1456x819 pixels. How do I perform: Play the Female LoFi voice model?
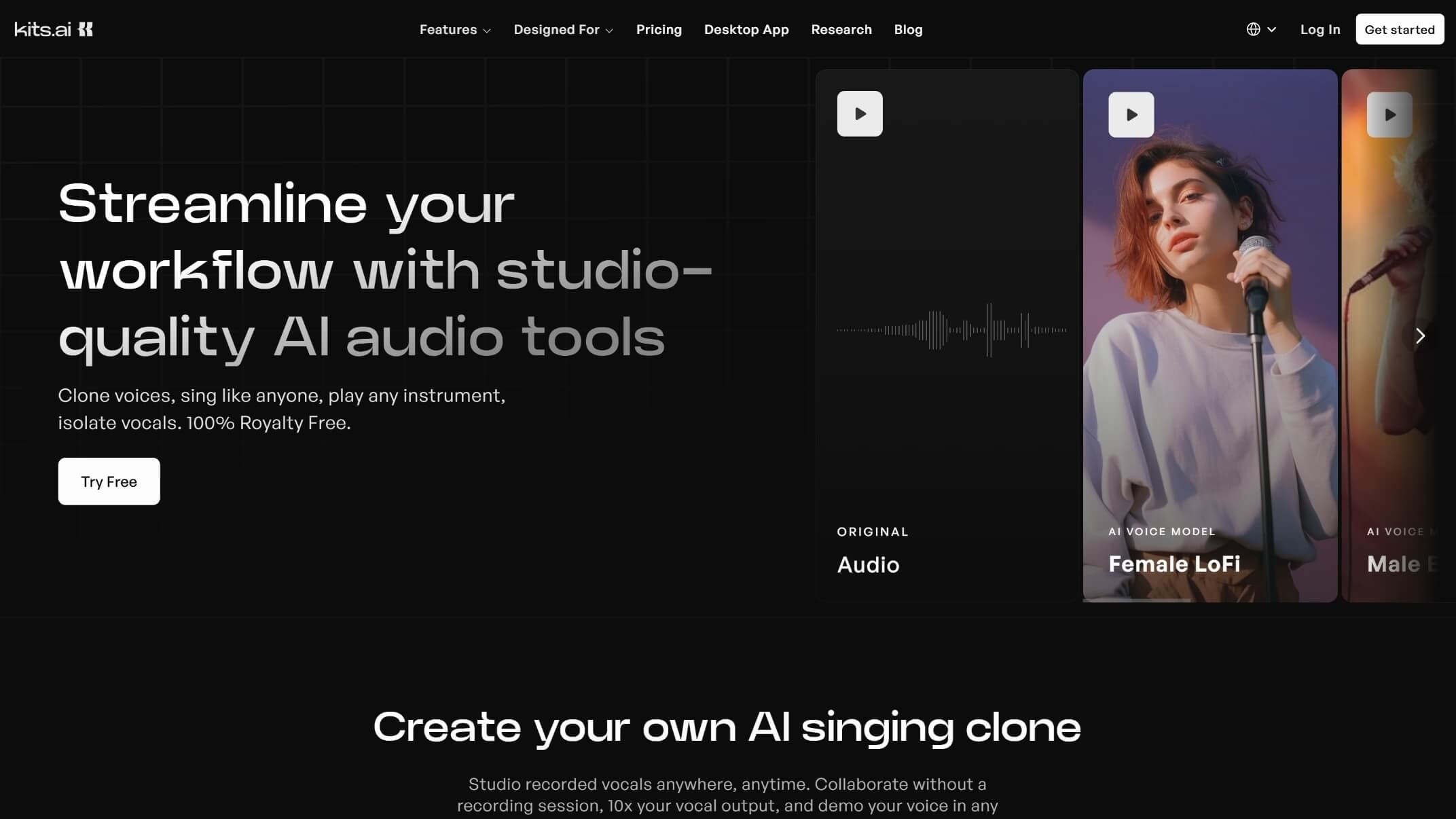click(x=1131, y=115)
